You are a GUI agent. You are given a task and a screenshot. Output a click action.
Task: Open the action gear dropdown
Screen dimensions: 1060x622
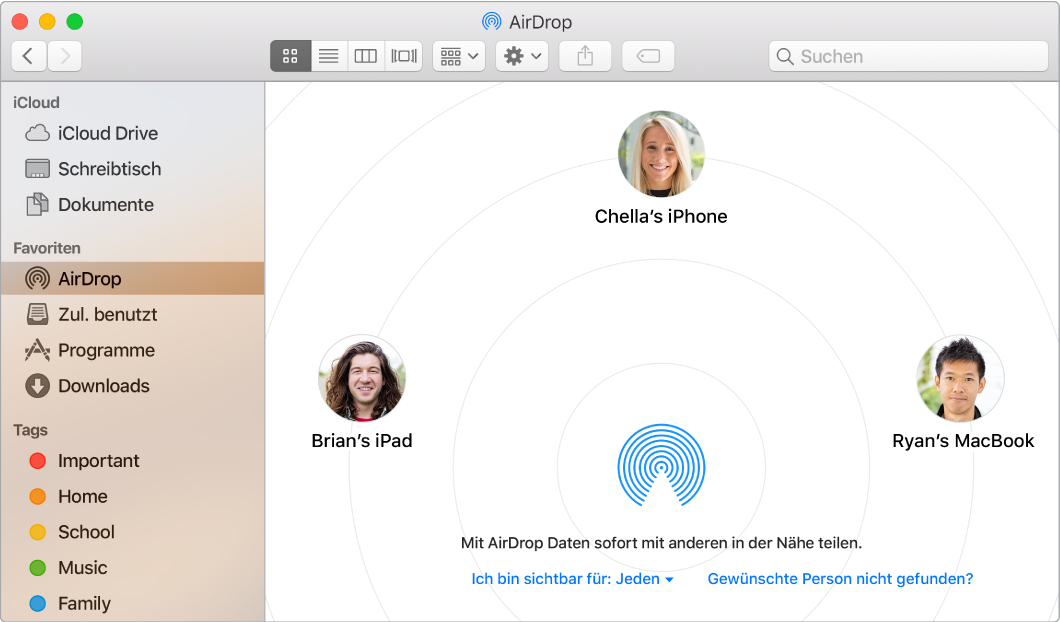[522, 56]
